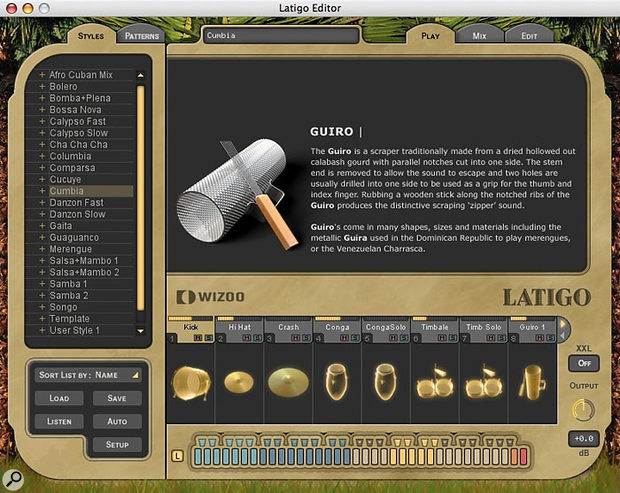Expand the Afro Cuban Mix style
This screenshot has width=620, height=493.
(42, 75)
